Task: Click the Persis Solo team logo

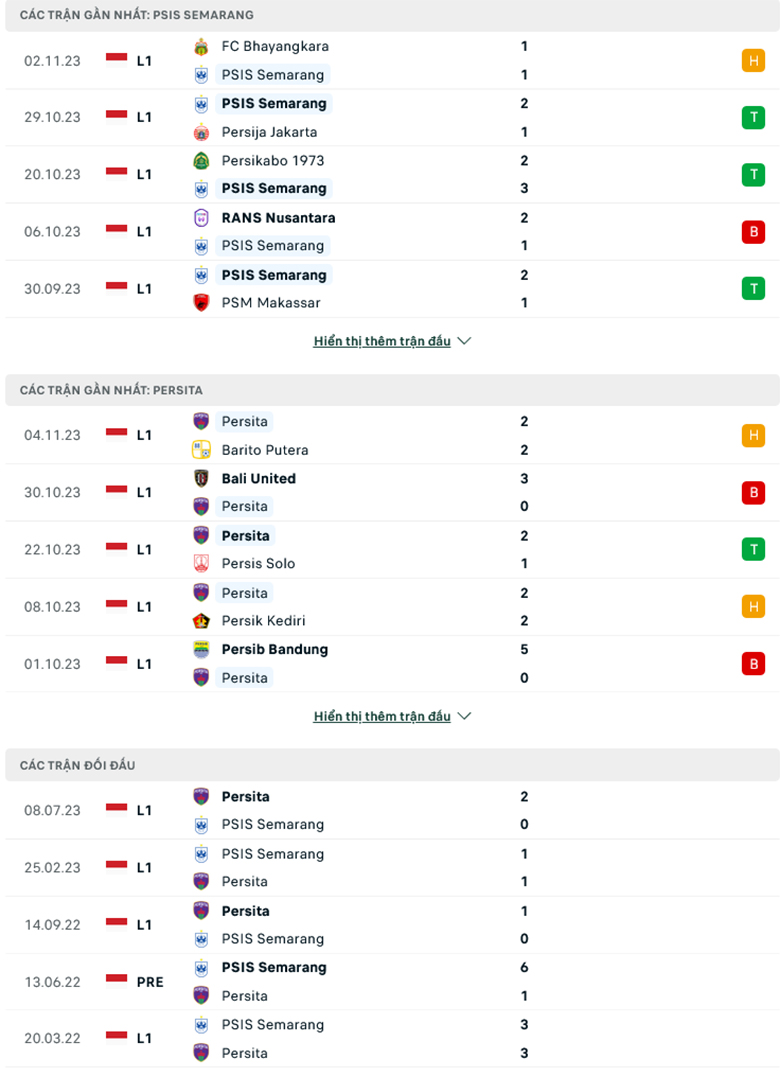Action: [201, 564]
